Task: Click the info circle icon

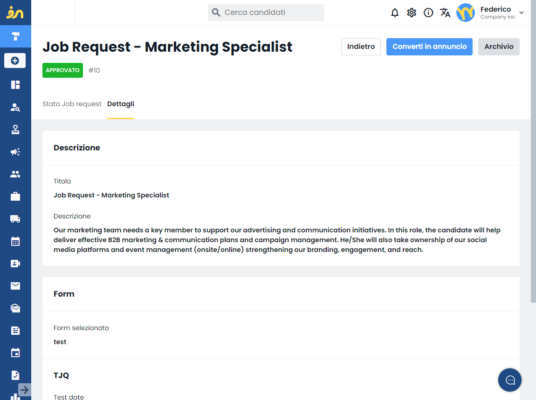Action: coord(428,13)
